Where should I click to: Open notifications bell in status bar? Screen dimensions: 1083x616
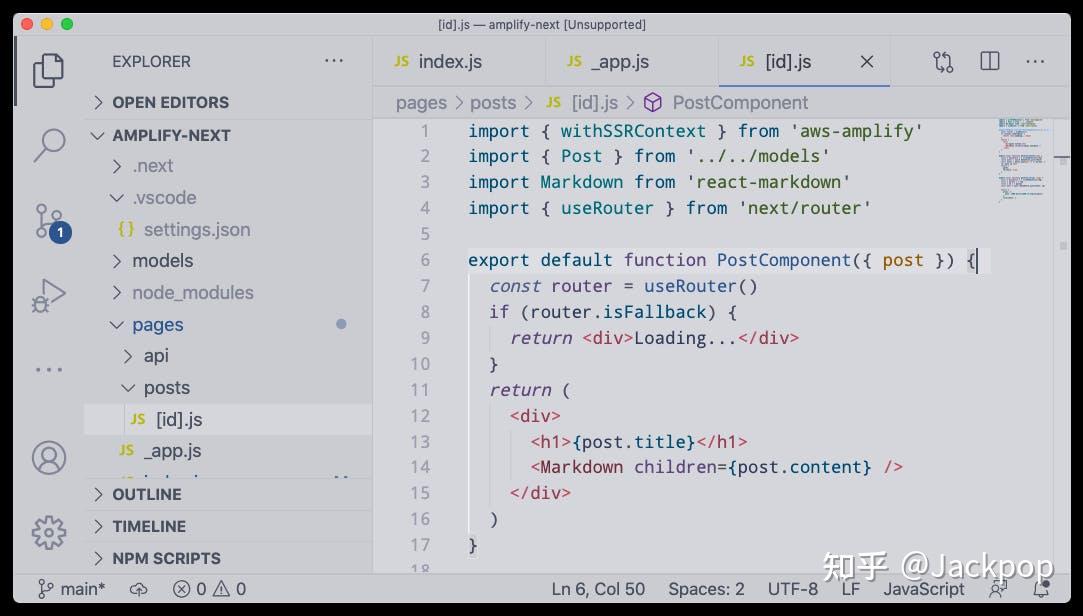tap(1042, 588)
